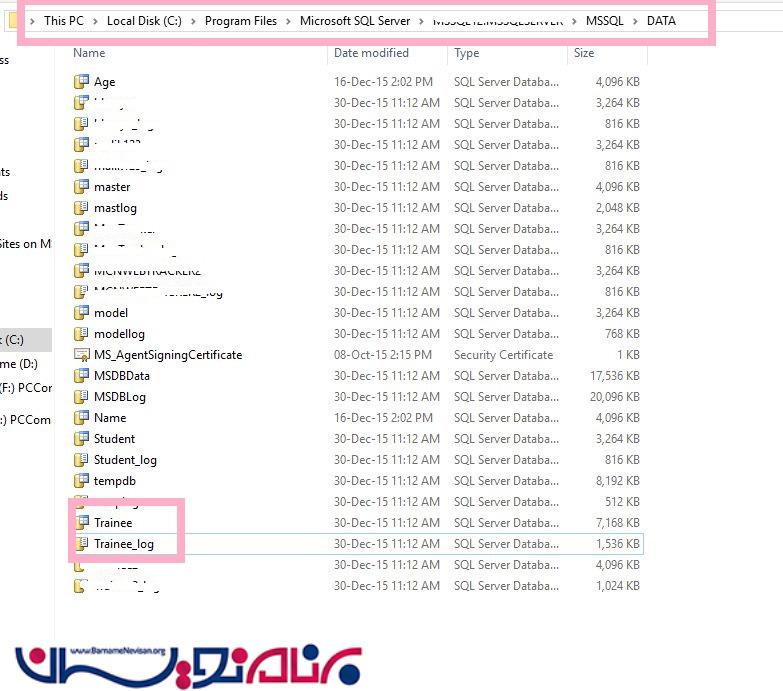783x691 pixels.
Task: Select the MS_AgentSigningCertificate file name
Action: 168,355
